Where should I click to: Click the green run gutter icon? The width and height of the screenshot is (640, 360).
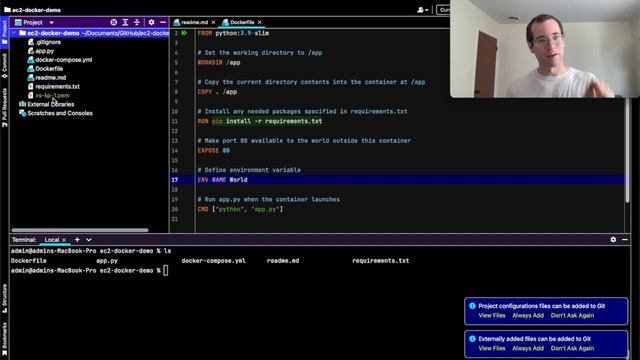pos(184,33)
